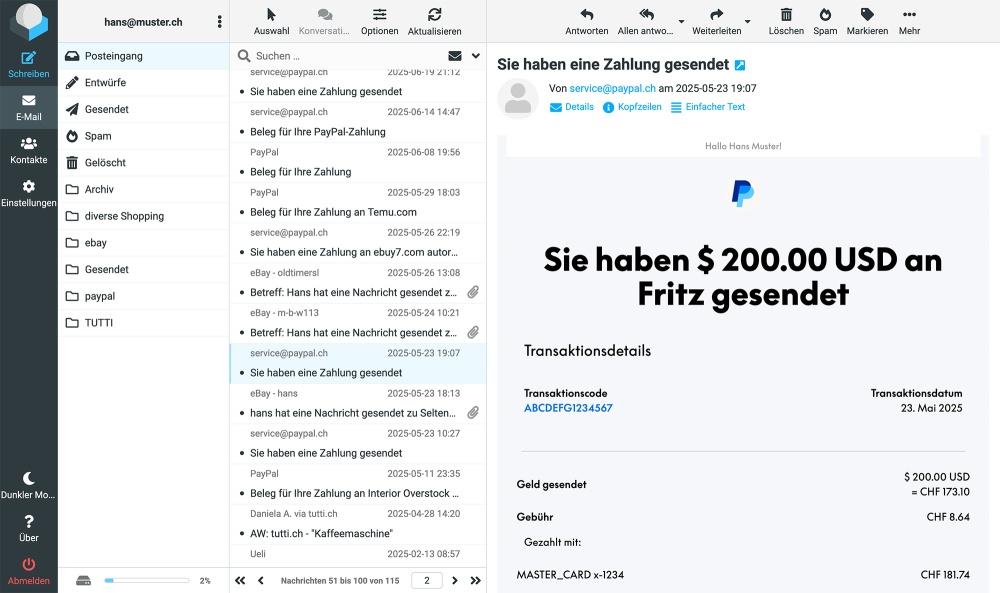Screen dimensions: 1000x593
Task: Open Beleg für Ihre Zahlung an Temu.com
Action: point(358,202)
